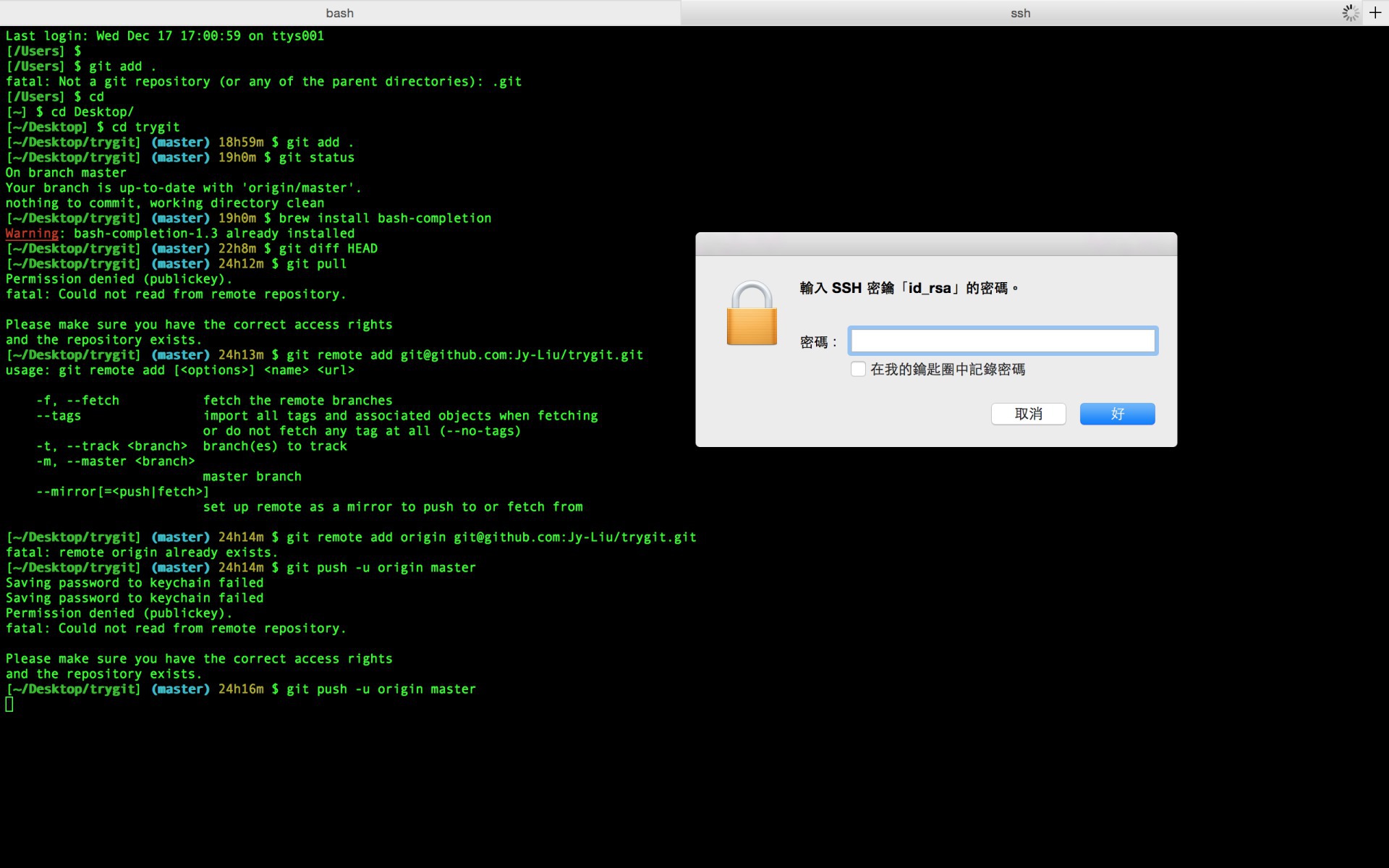Click 'set up remote as a mirror' line
Image resolution: width=1389 pixels, height=868 pixels.
[393, 507]
